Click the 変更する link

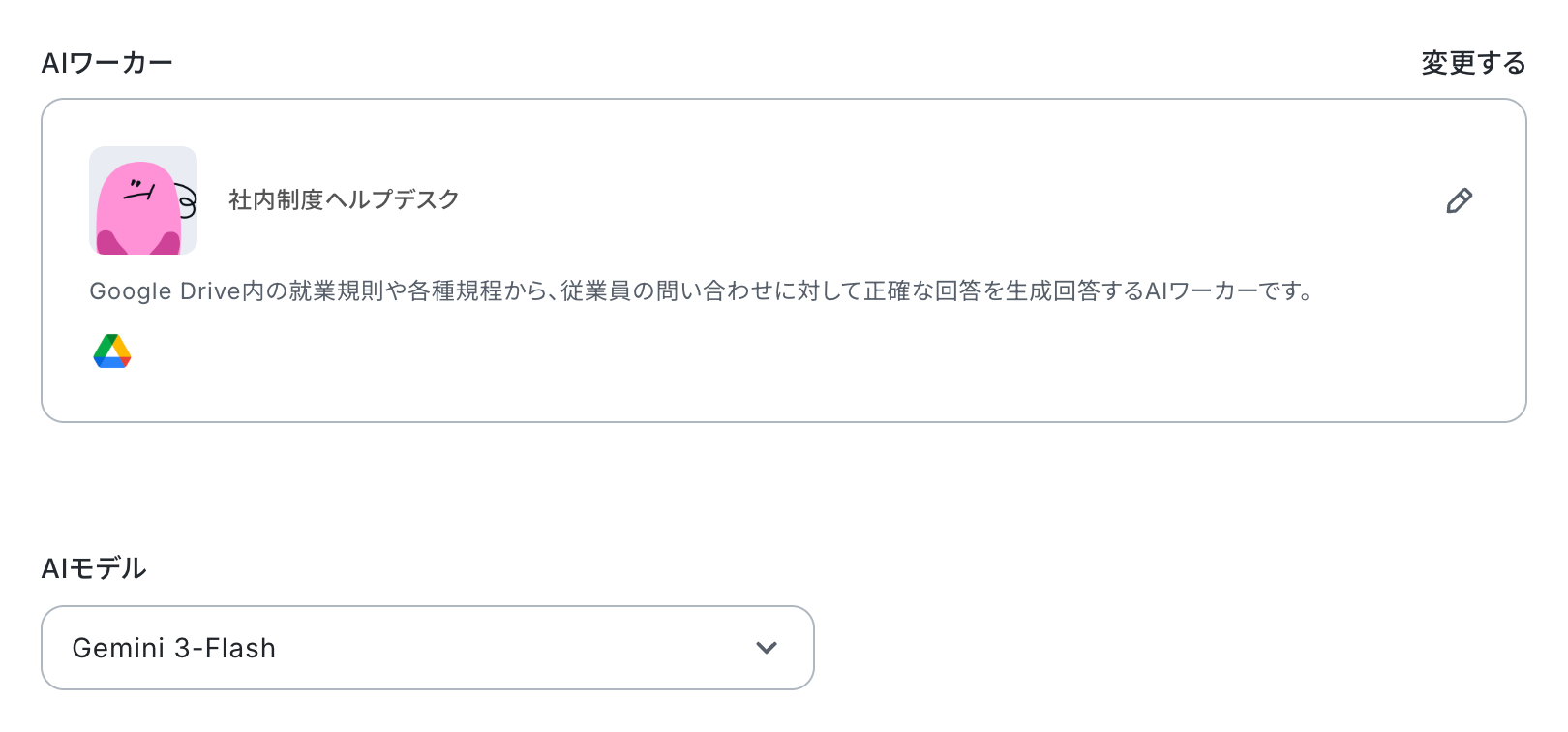[x=1472, y=63]
